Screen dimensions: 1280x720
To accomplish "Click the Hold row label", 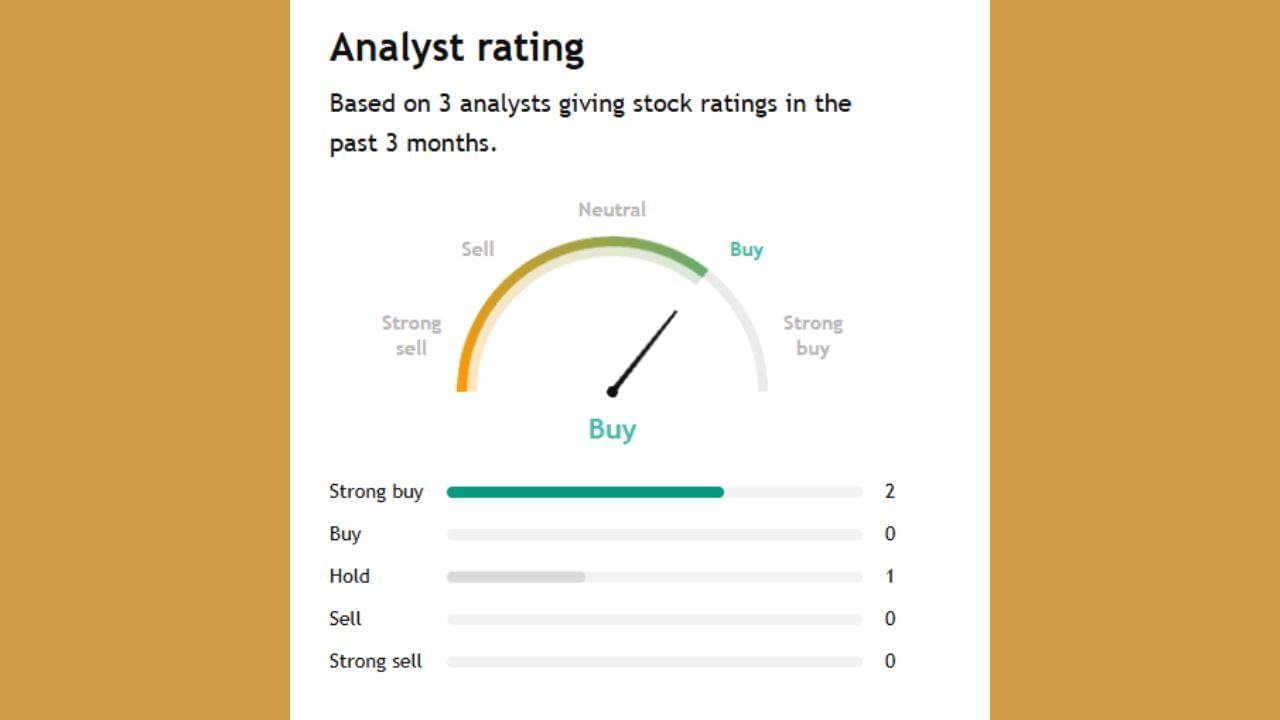I will (x=349, y=577).
